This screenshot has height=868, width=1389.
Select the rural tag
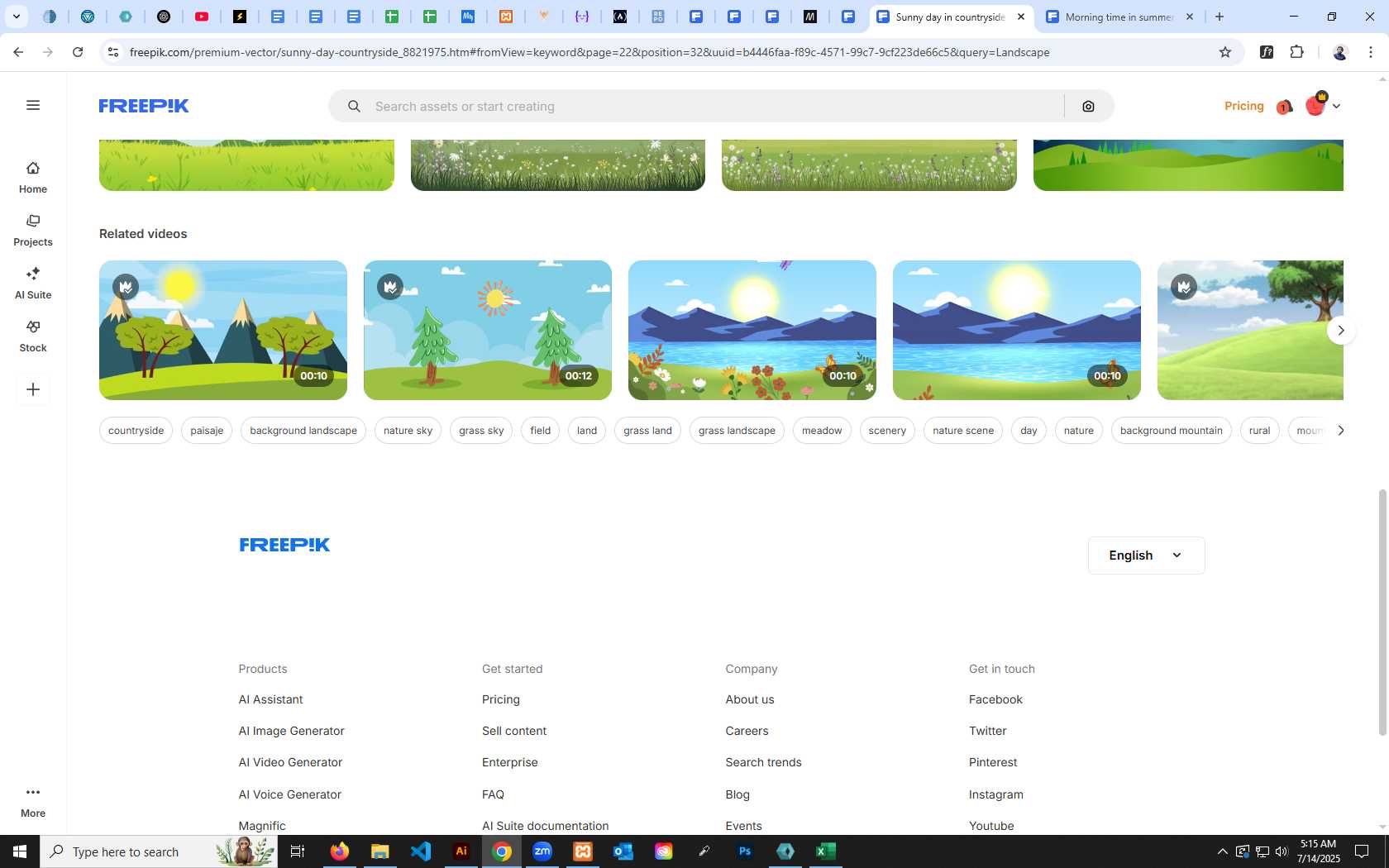click(x=1259, y=430)
